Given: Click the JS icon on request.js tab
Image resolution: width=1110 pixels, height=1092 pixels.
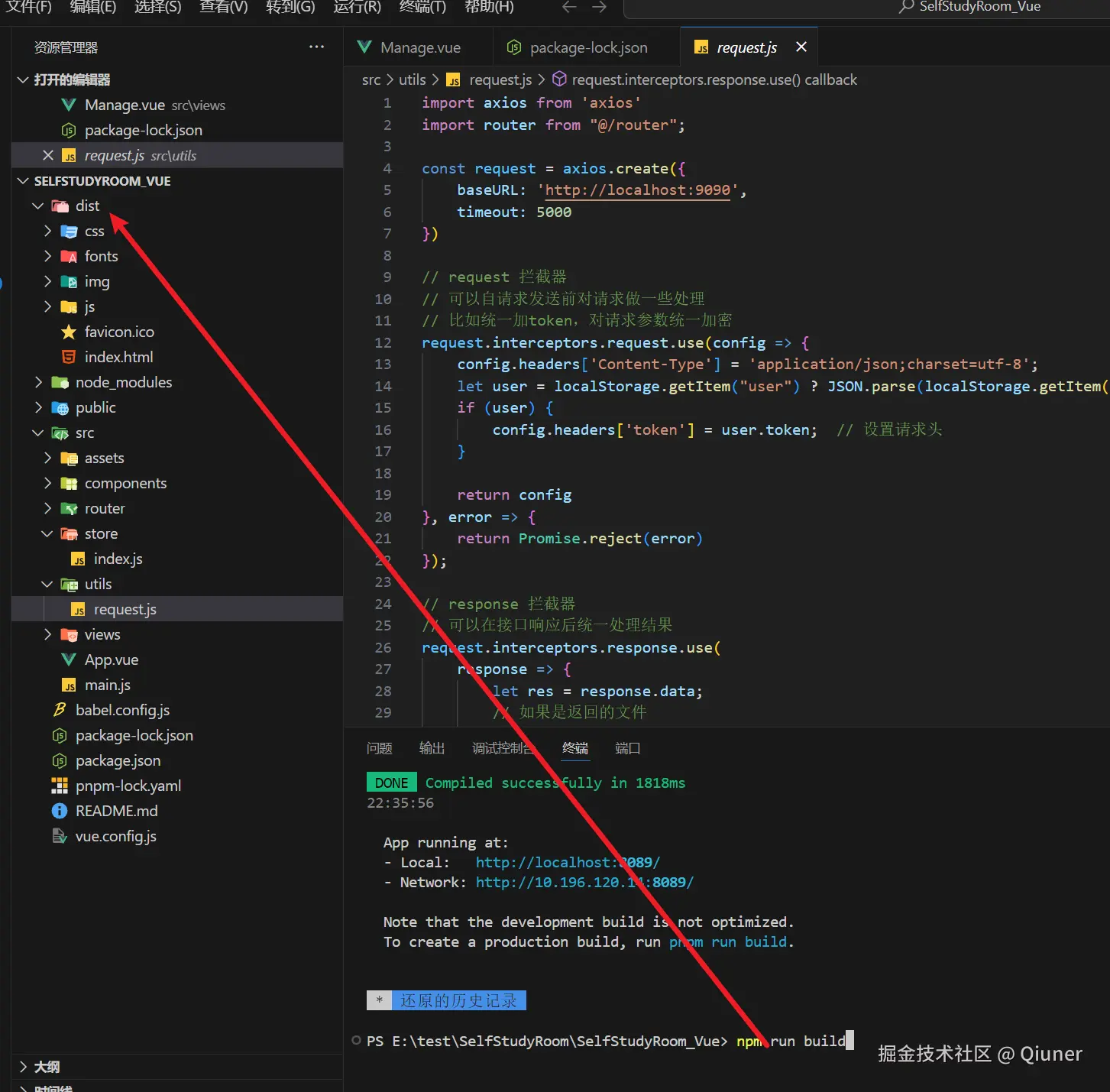Looking at the screenshot, I should coord(701,47).
